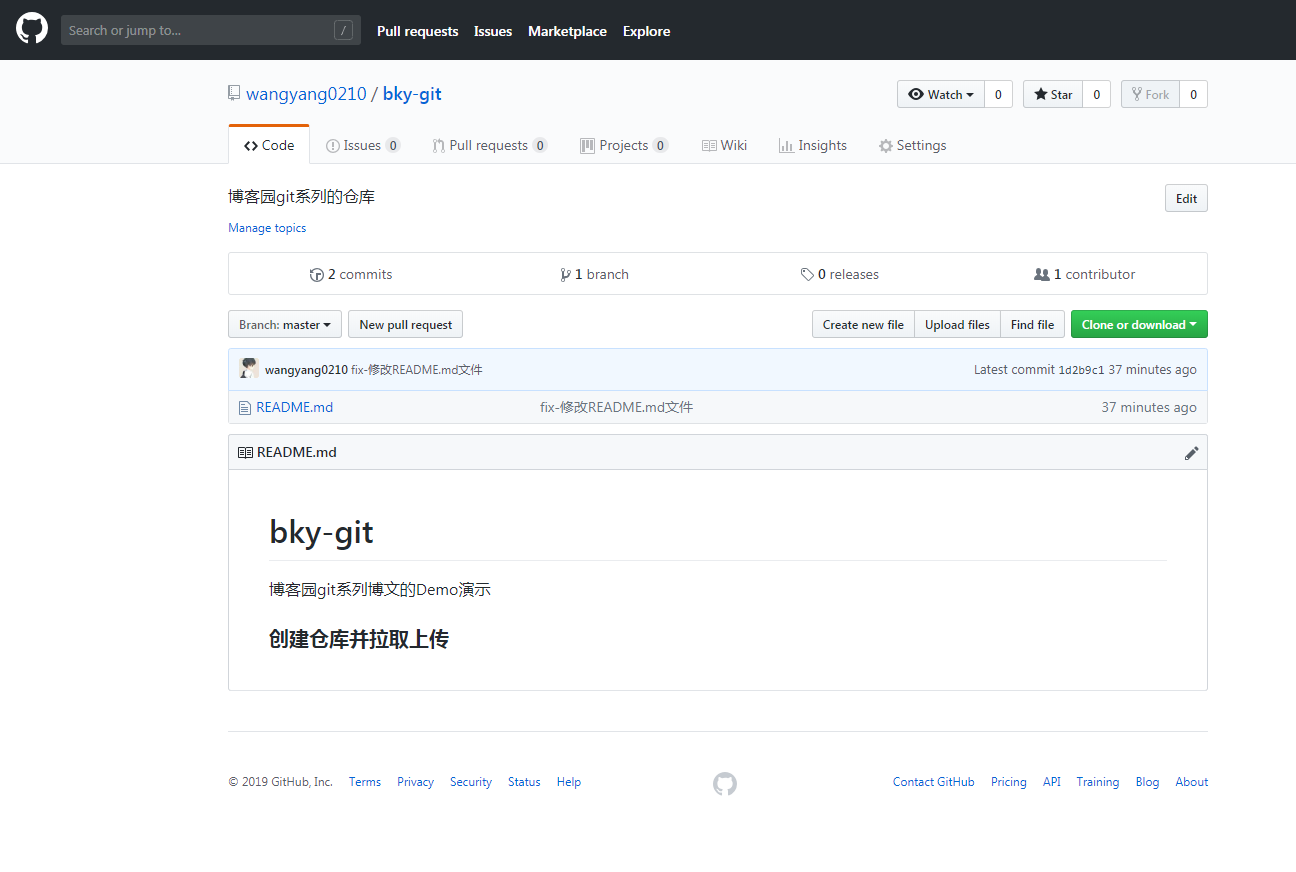Click the '创建仓库并拉取上传' README subheading
Image resolution: width=1296 pixels, height=872 pixels.
click(x=359, y=639)
